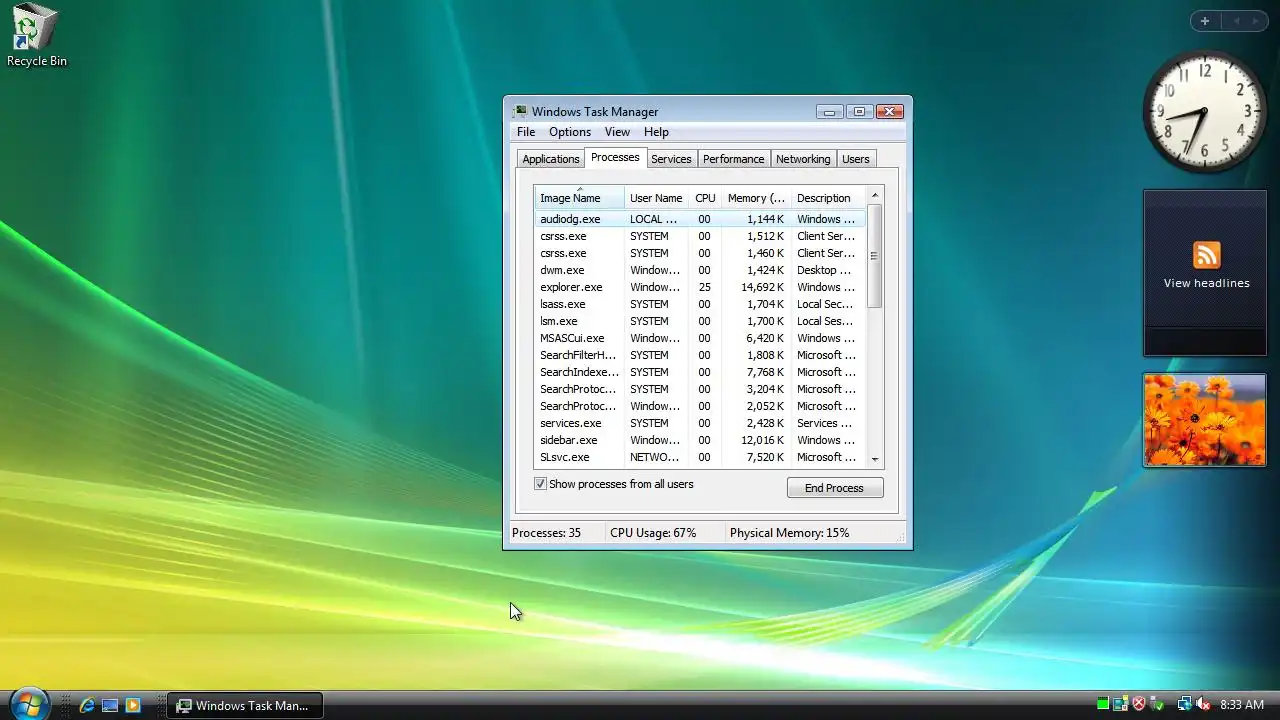Screen dimensions: 1280x720
Task: Click the Physical Memory: 15% status entry
Action: click(x=789, y=533)
